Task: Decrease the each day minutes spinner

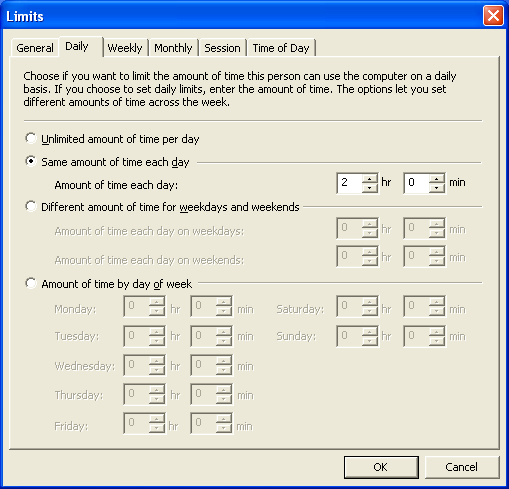Action: pyautogui.click(x=436, y=188)
